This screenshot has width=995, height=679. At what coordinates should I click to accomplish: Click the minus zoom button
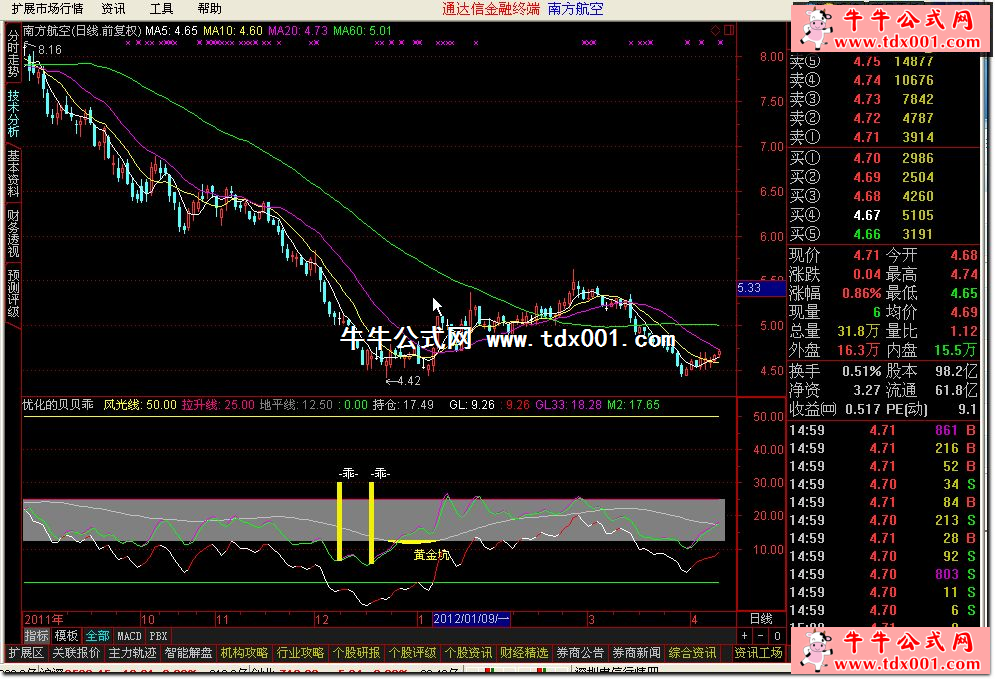pos(761,635)
